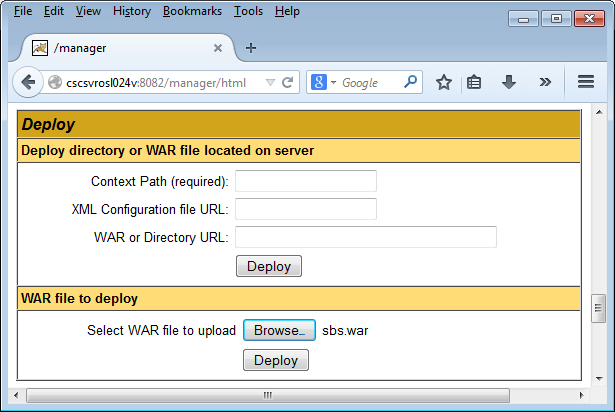Open the Tools menu

pos(248,11)
